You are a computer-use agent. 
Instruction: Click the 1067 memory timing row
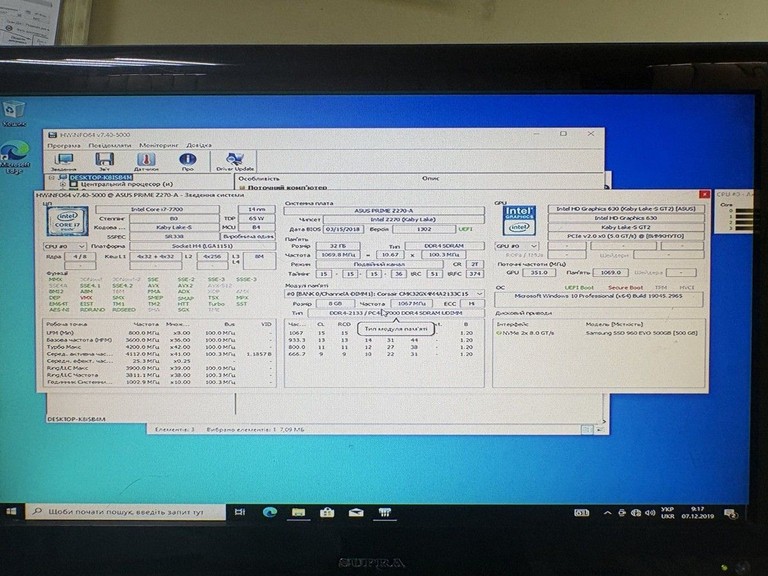click(384, 333)
